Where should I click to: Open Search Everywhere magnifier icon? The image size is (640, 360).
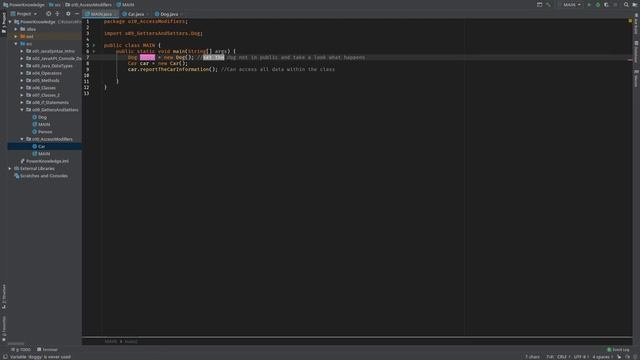[626, 5]
